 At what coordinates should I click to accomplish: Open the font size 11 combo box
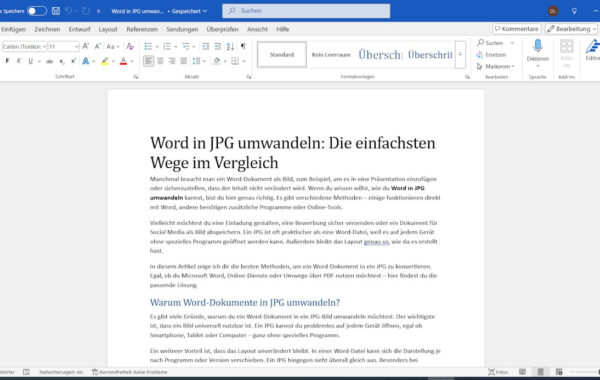(x=64, y=47)
